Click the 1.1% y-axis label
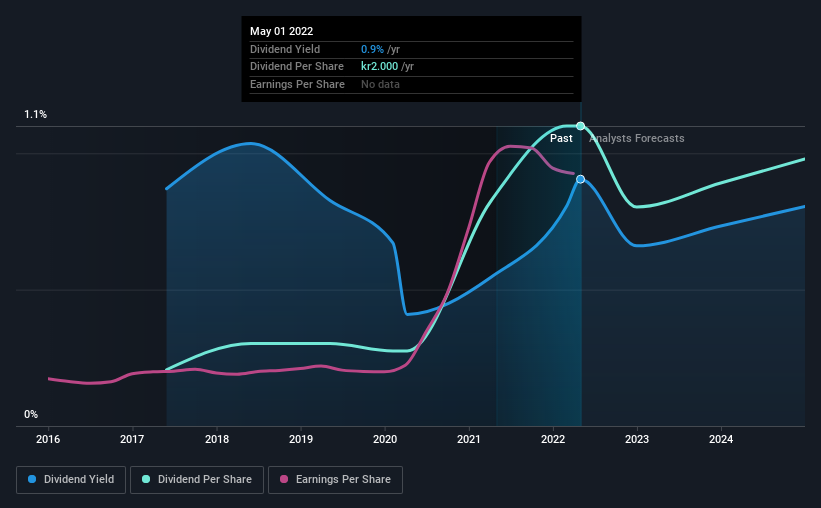 (x=36, y=114)
